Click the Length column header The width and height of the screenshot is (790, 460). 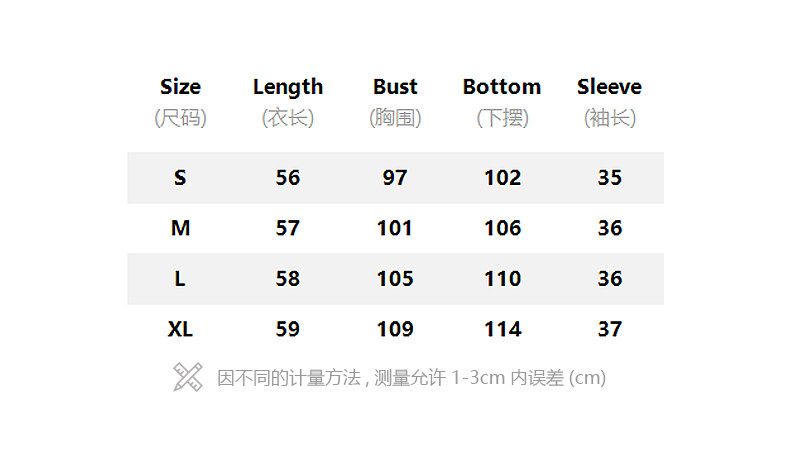coord(288,87)
